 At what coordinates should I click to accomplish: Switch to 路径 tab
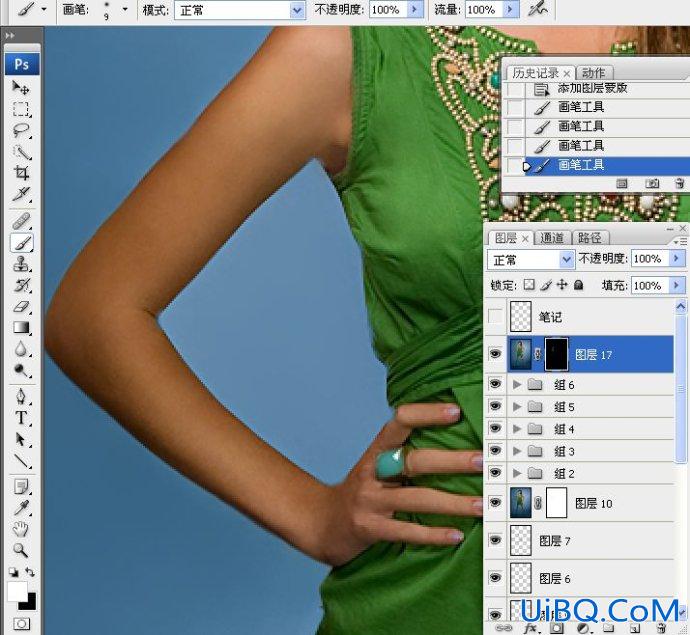point(590,238)
